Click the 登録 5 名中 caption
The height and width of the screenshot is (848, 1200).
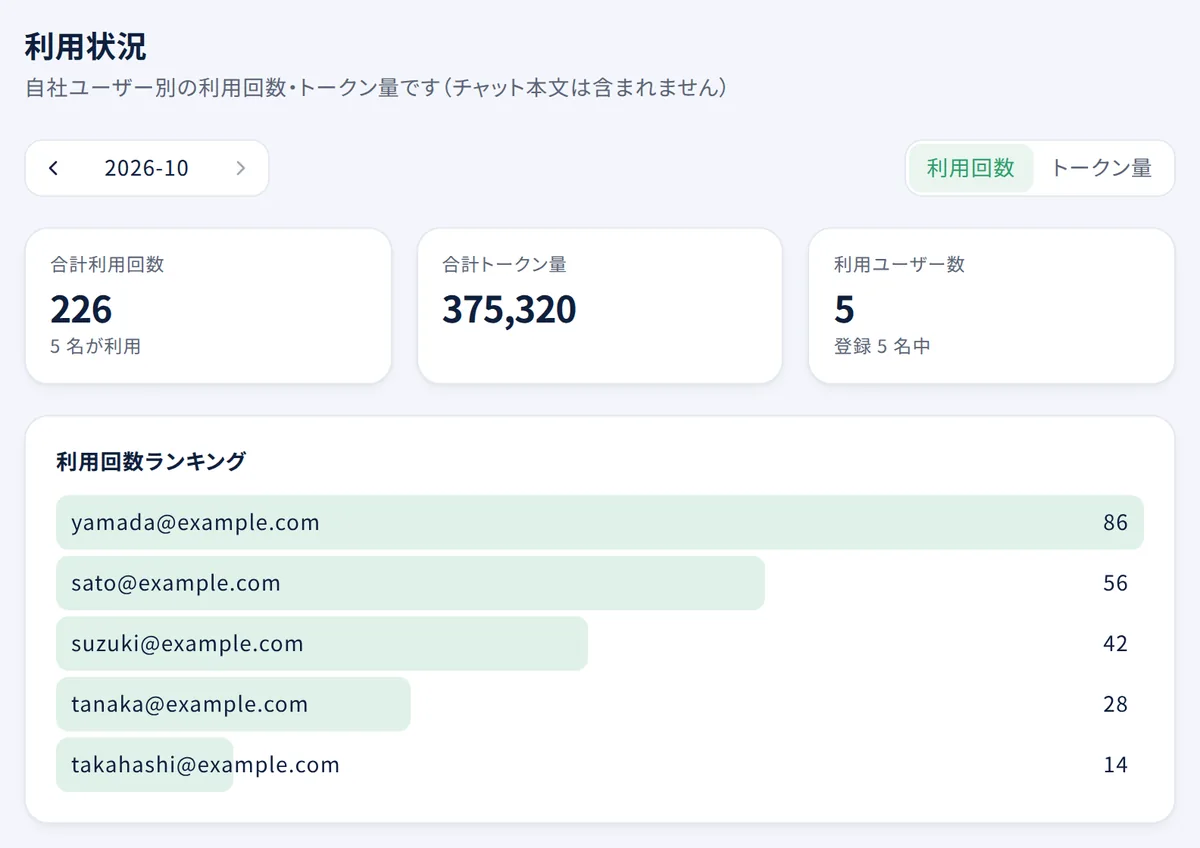click(882, 347)
